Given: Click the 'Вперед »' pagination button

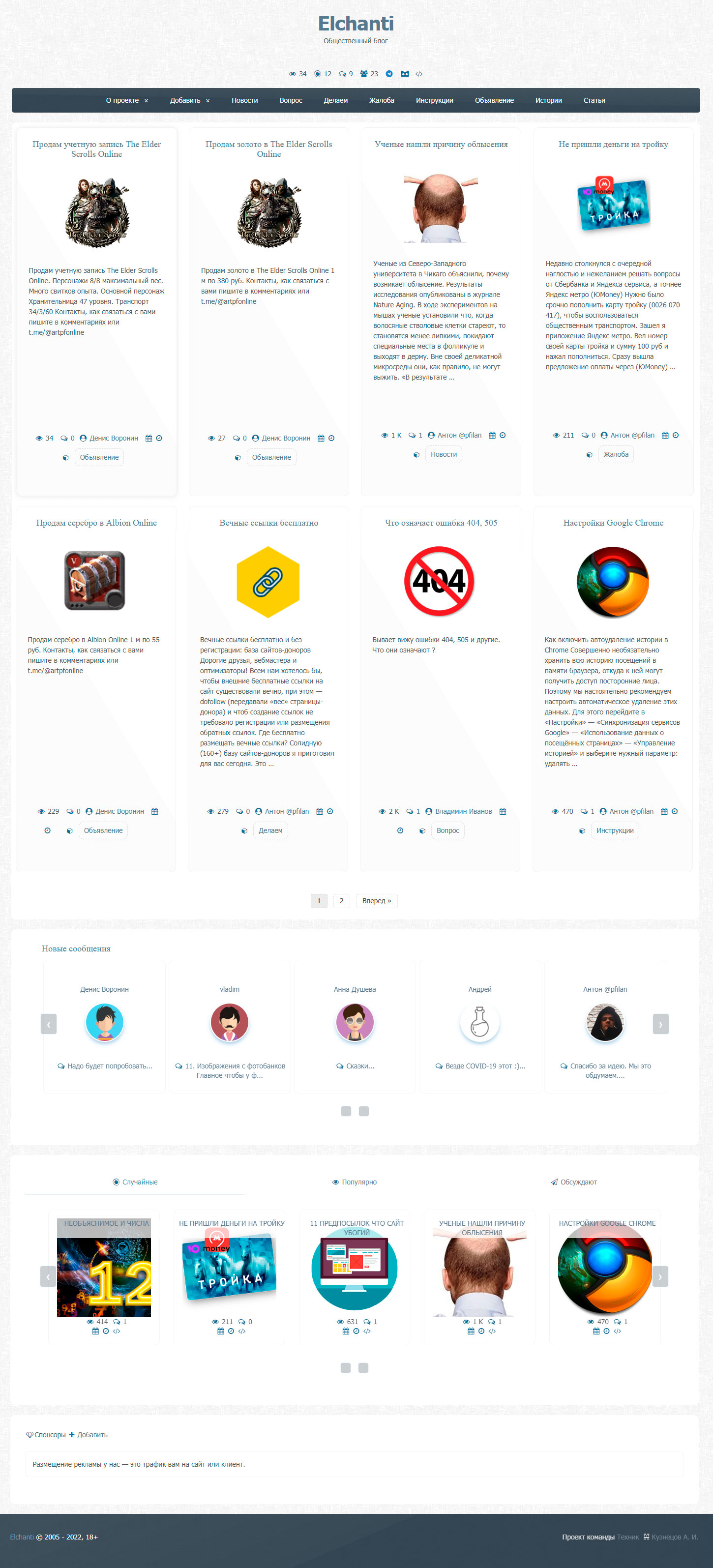Looking at the screenshot, I should [x=377, y=901].
